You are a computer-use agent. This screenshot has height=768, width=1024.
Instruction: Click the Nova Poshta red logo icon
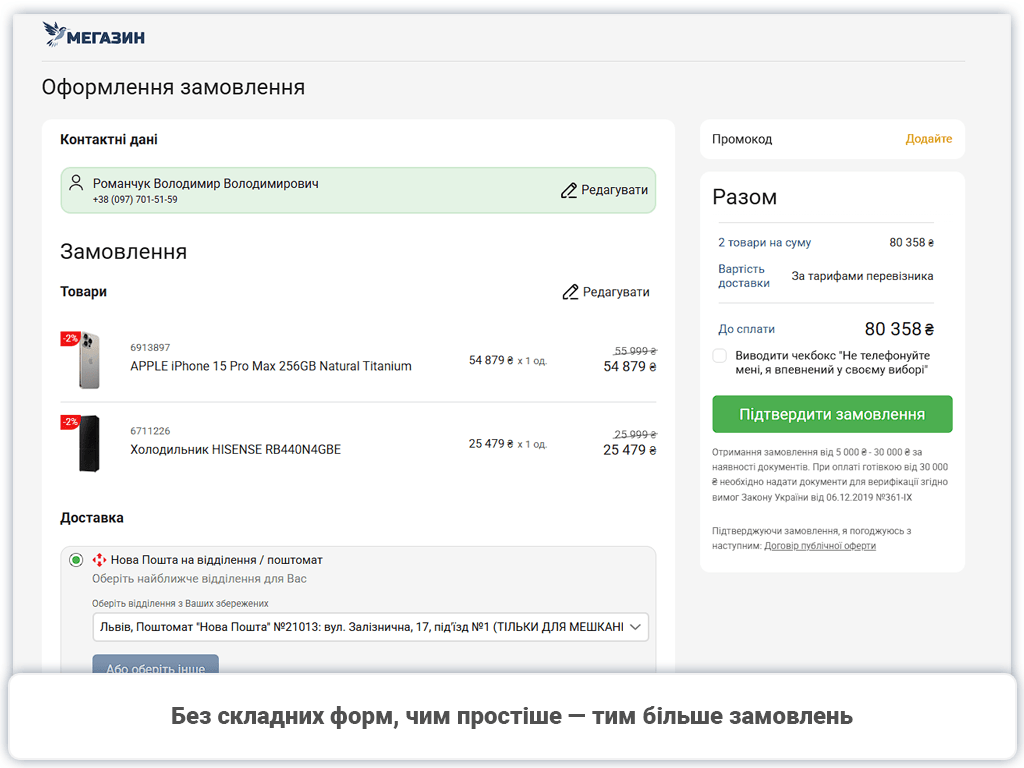(99, 560)
